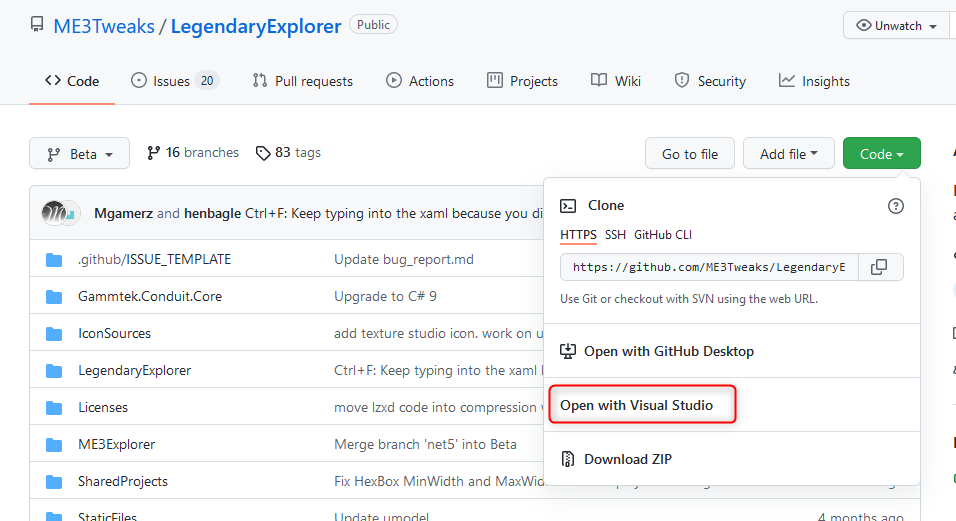The width and height of the screenshot is (956, 521).
Task: Open latest commit message 'Ctrl+F: Keep typing'
Action: pyautogui.click(x=394, y=213)
